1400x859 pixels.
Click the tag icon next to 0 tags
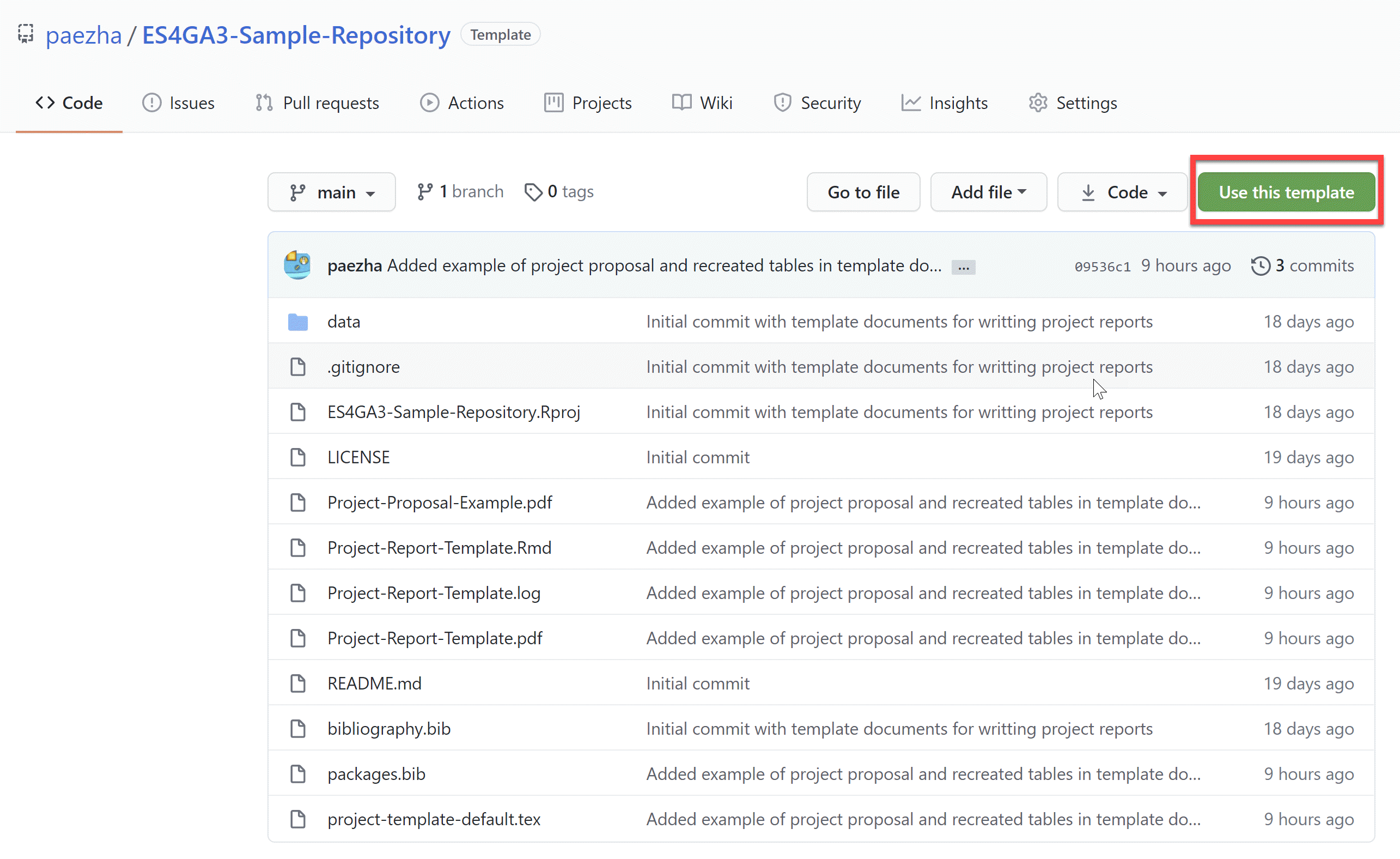point(533,192)
